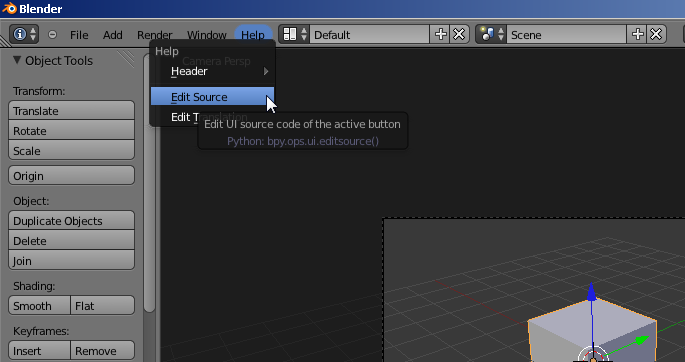Open the Render menu
Screen dimensions: 685x362
(x=155, y=35)
